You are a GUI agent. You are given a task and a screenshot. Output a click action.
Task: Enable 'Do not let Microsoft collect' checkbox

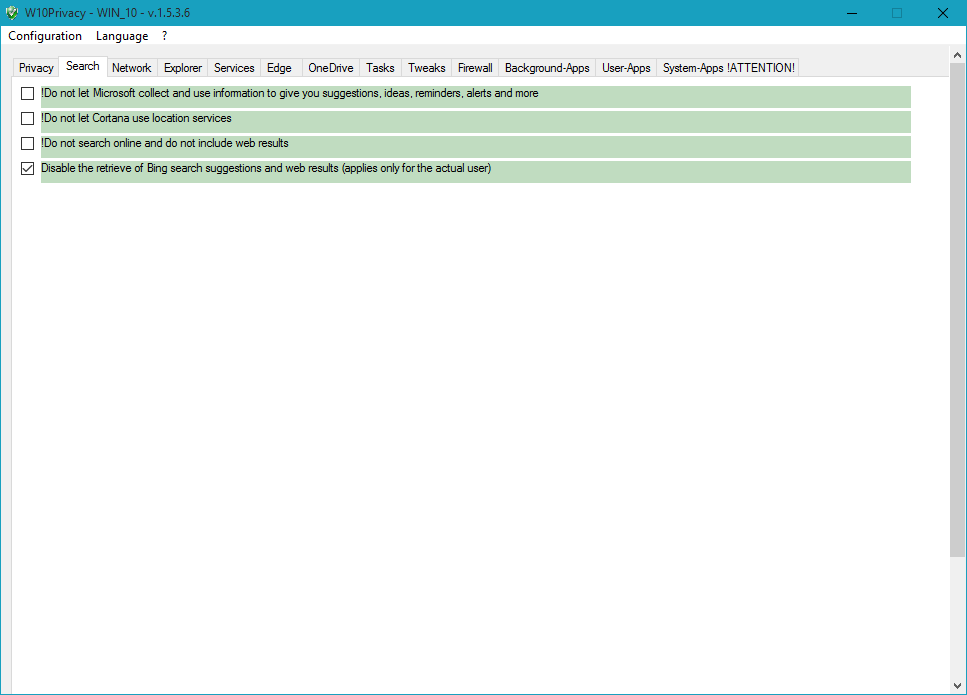pos(27,93)
